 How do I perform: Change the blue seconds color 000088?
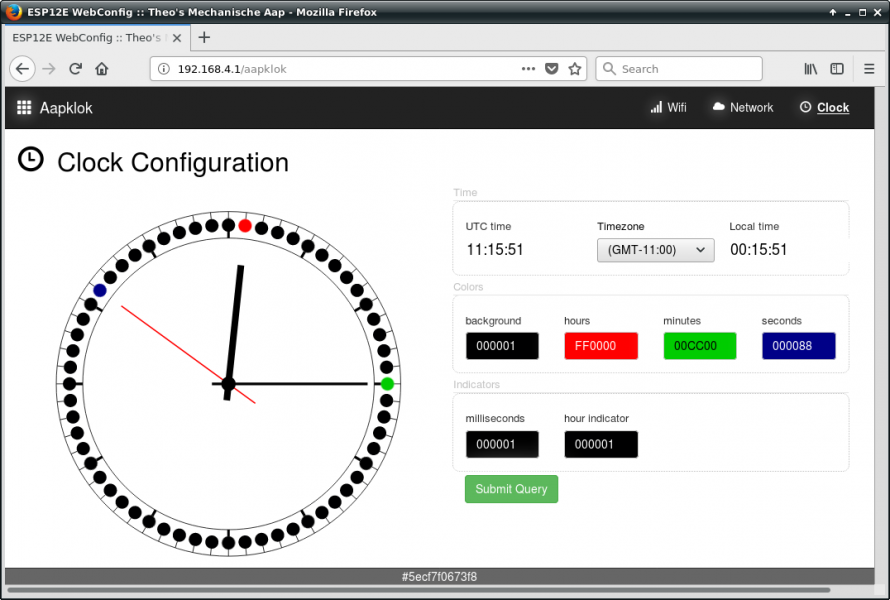[798, 346]
